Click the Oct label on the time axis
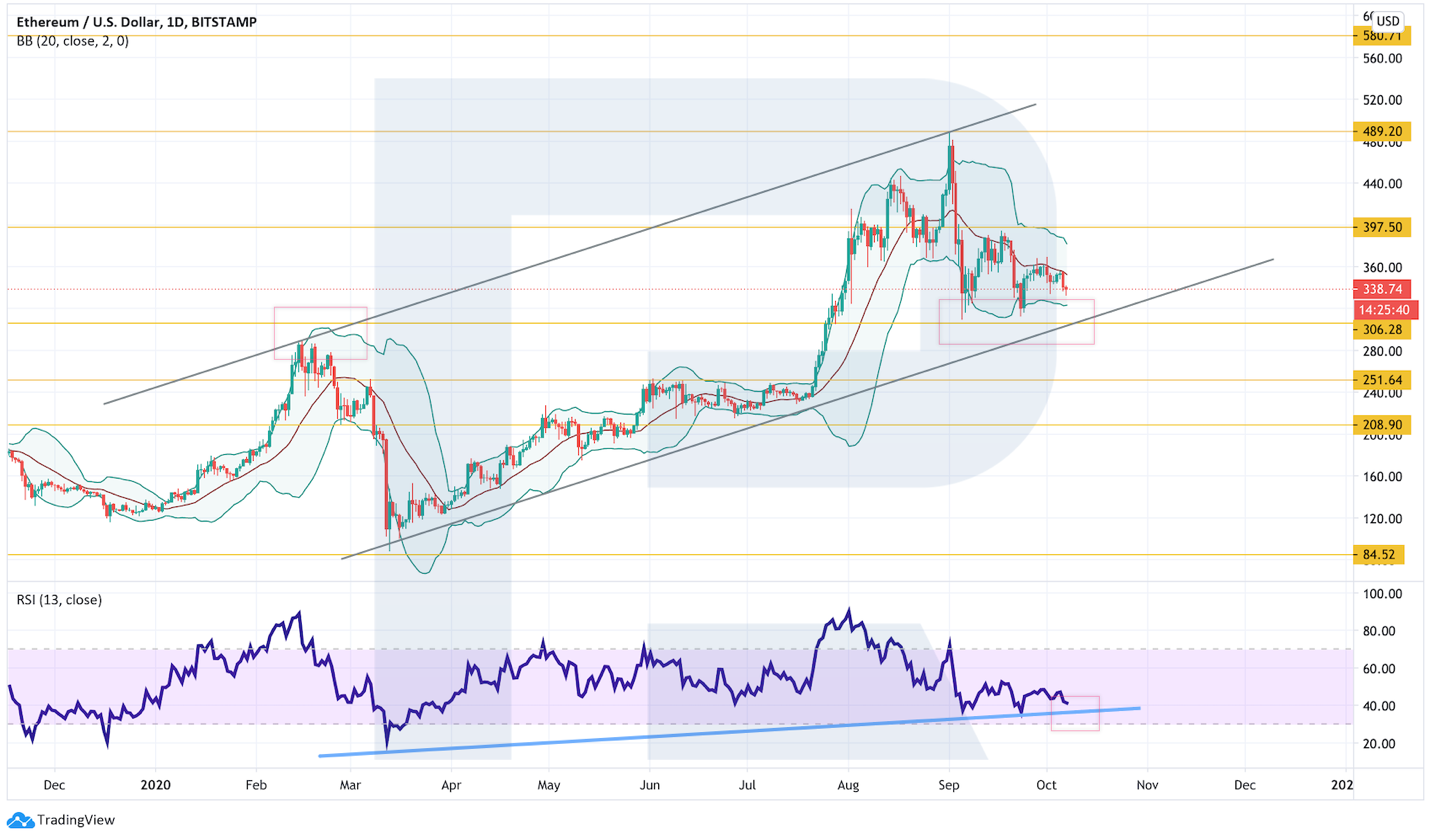This screenshot has width=1431, height=840. point(1045,785)
